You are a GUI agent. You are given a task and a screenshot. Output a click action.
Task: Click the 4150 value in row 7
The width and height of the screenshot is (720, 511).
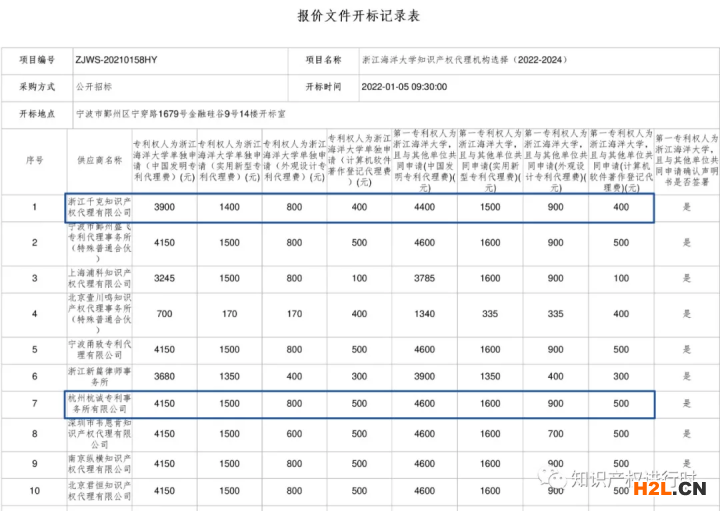tap(164, 404)
